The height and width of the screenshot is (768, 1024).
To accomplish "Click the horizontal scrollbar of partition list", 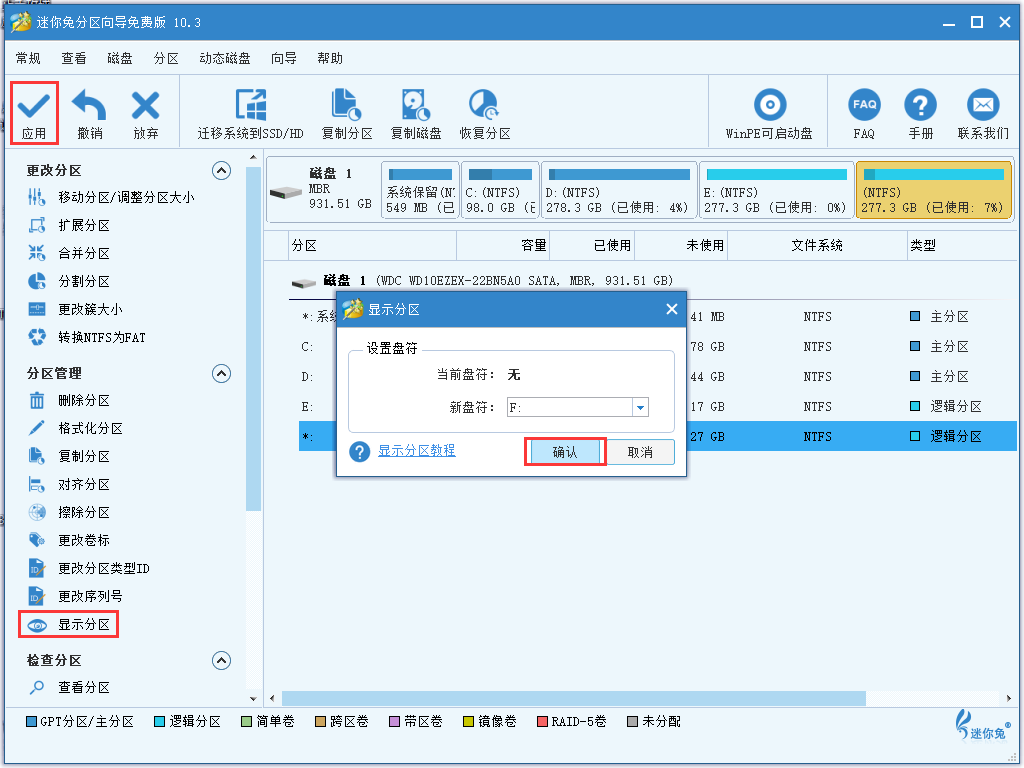I will tap(573, 698).
